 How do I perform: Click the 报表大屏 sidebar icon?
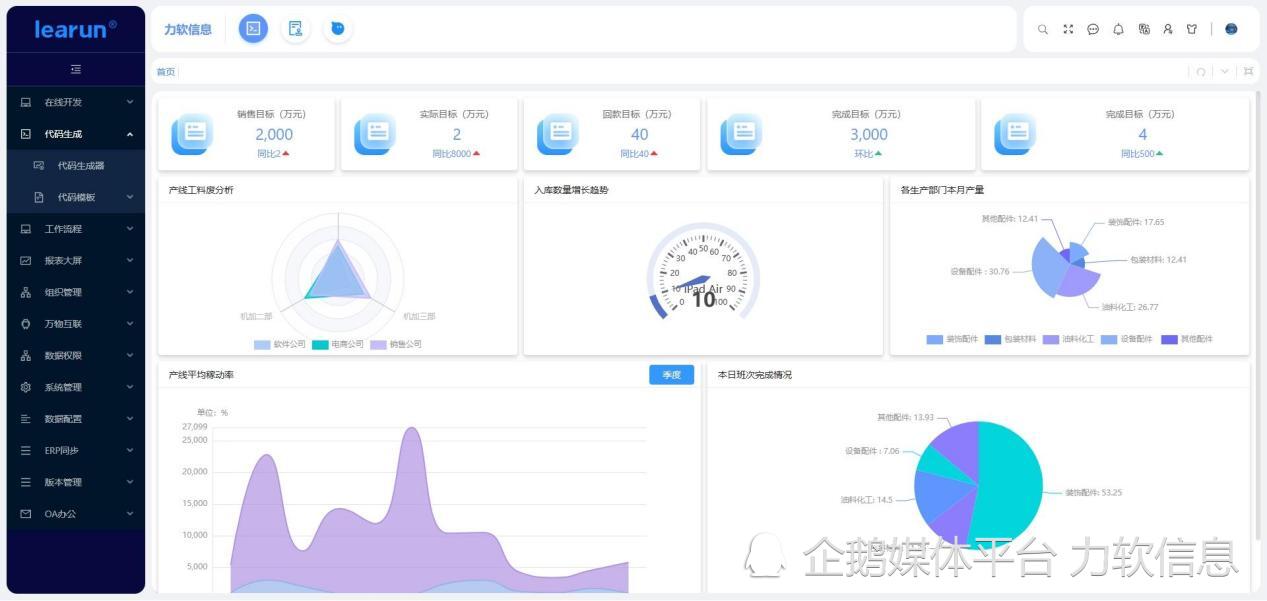(x=26, y=260)
